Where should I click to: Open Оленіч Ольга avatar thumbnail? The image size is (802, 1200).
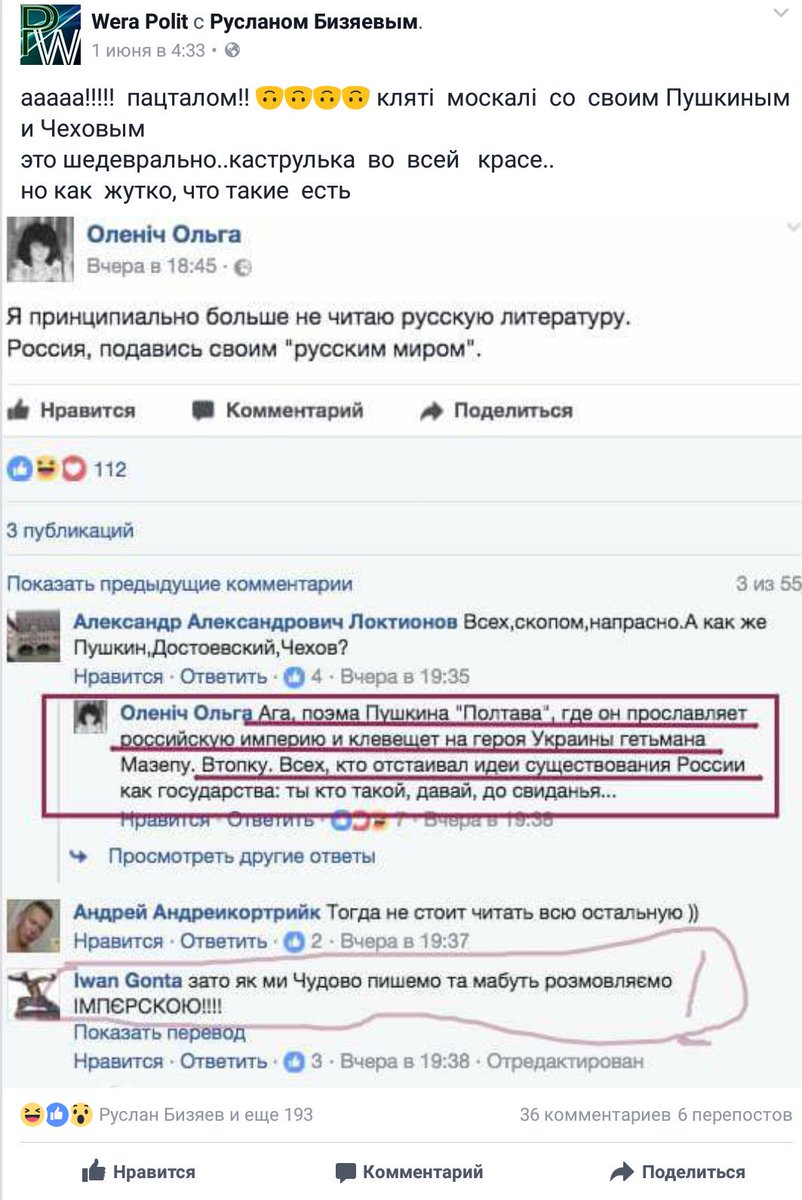(x=40, y=250)
